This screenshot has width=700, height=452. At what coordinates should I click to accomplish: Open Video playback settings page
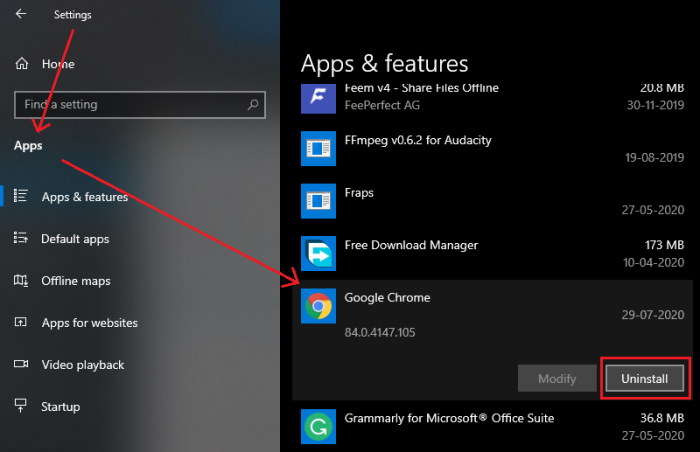tap(83, 365)
